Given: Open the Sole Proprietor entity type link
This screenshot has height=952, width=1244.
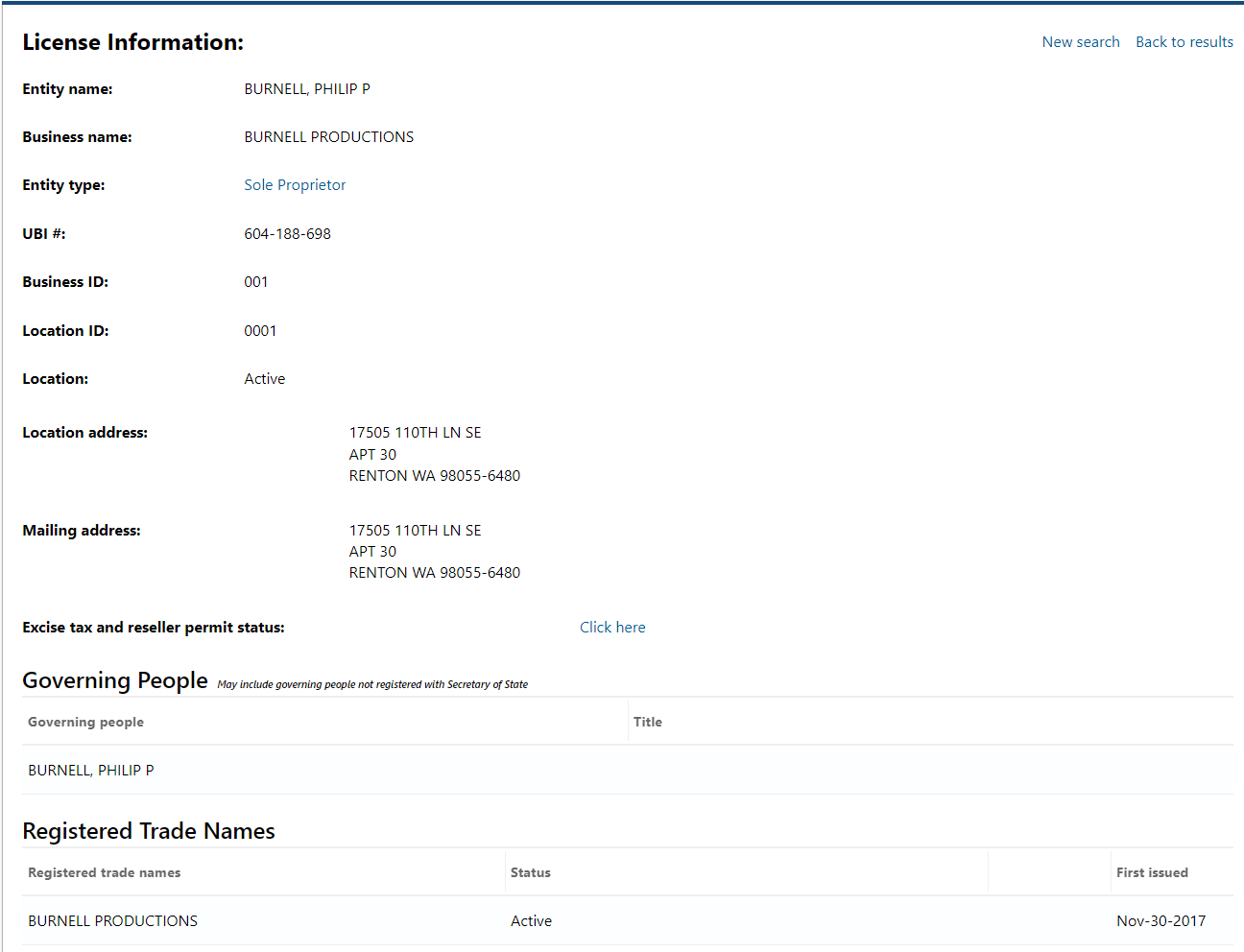Looking at the screenshot, I should click(295, 185).
